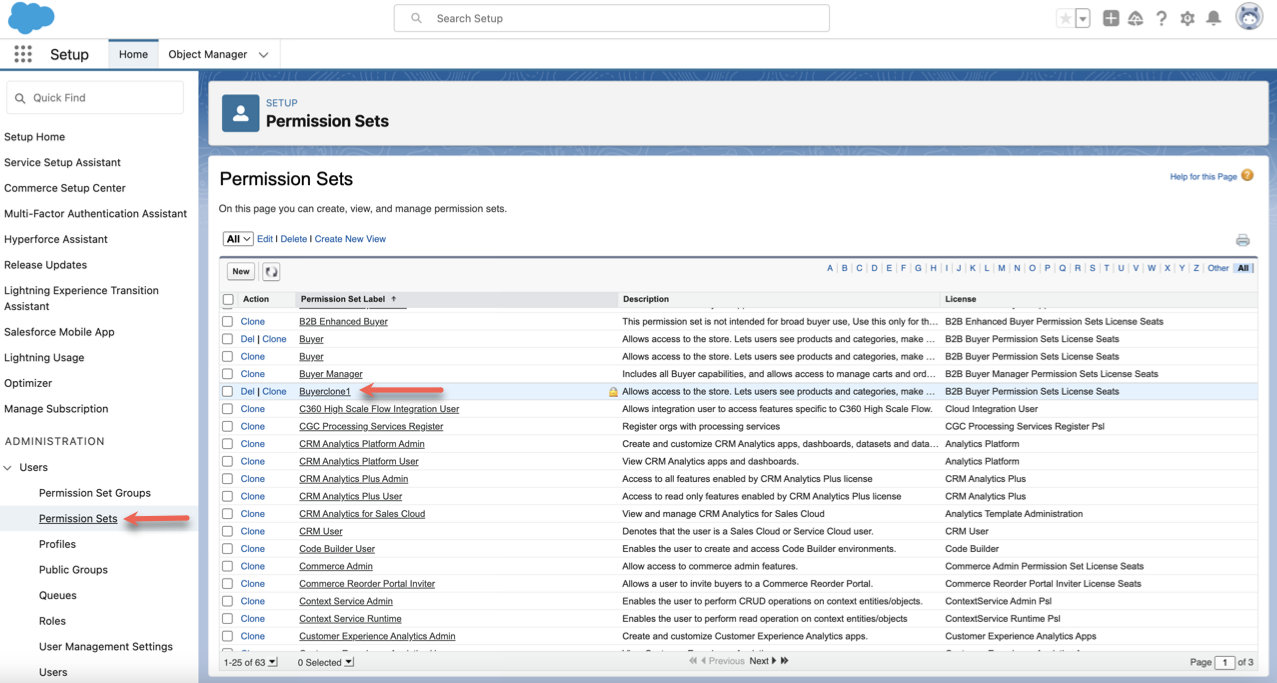Check the box for Buyerclone1 row
The height and width of the screenshot is (683, 1277).
[228, 392]
